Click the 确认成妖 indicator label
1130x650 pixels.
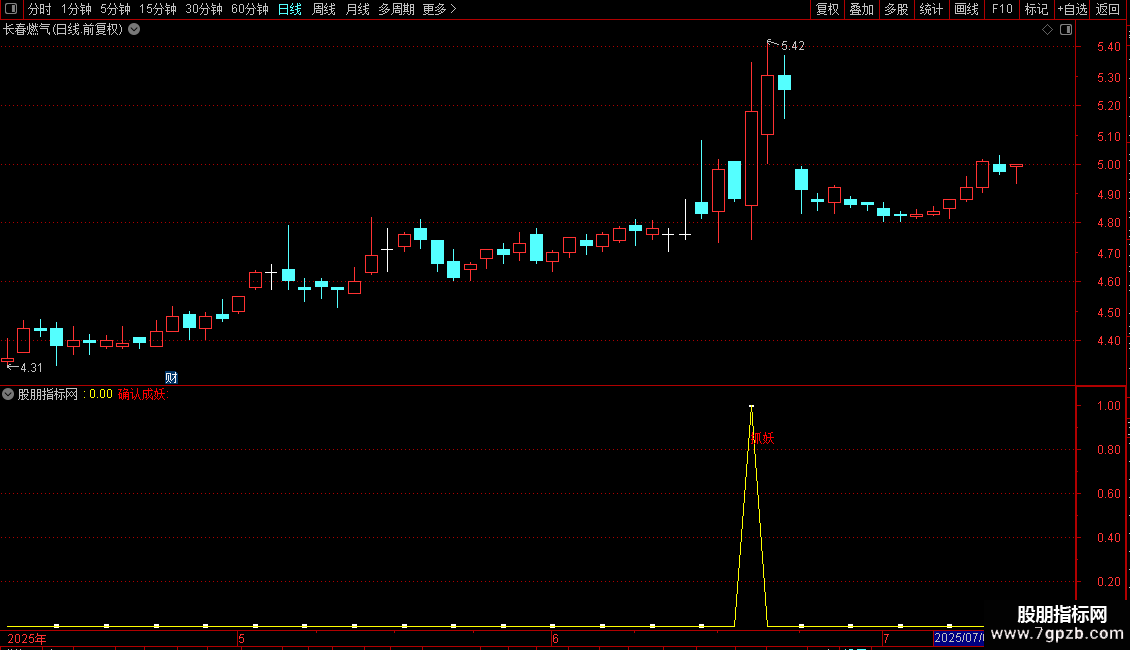click(143, 394)
